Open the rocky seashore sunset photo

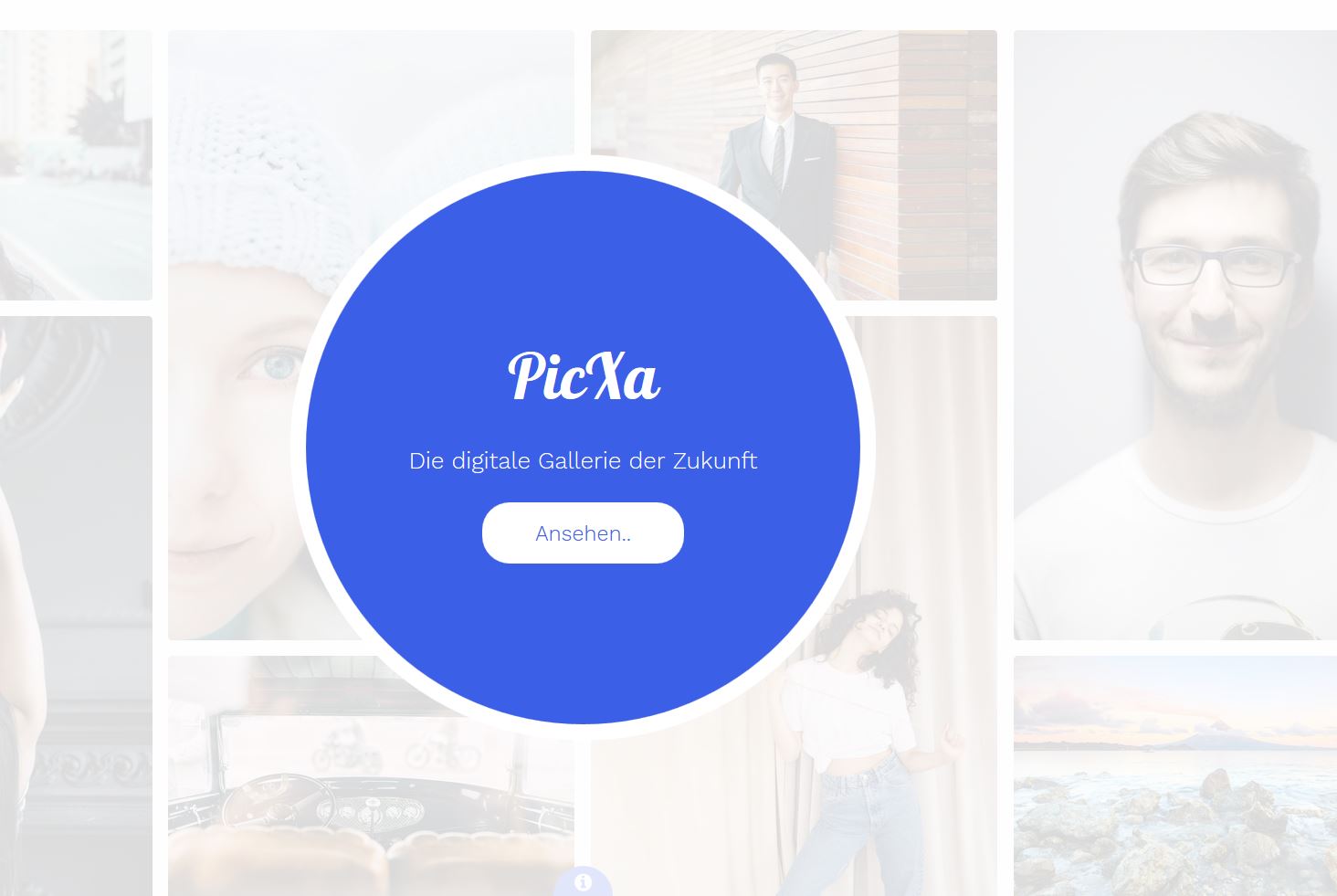tap(1175, 775)
